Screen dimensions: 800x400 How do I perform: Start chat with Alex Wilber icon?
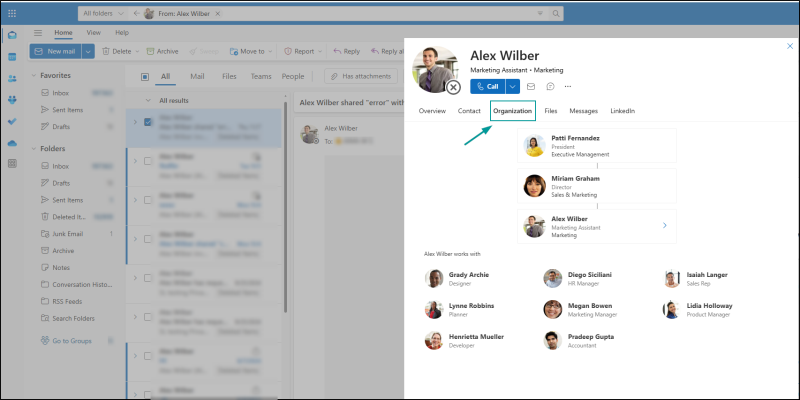pyautogui.click(x=550, y=86)
